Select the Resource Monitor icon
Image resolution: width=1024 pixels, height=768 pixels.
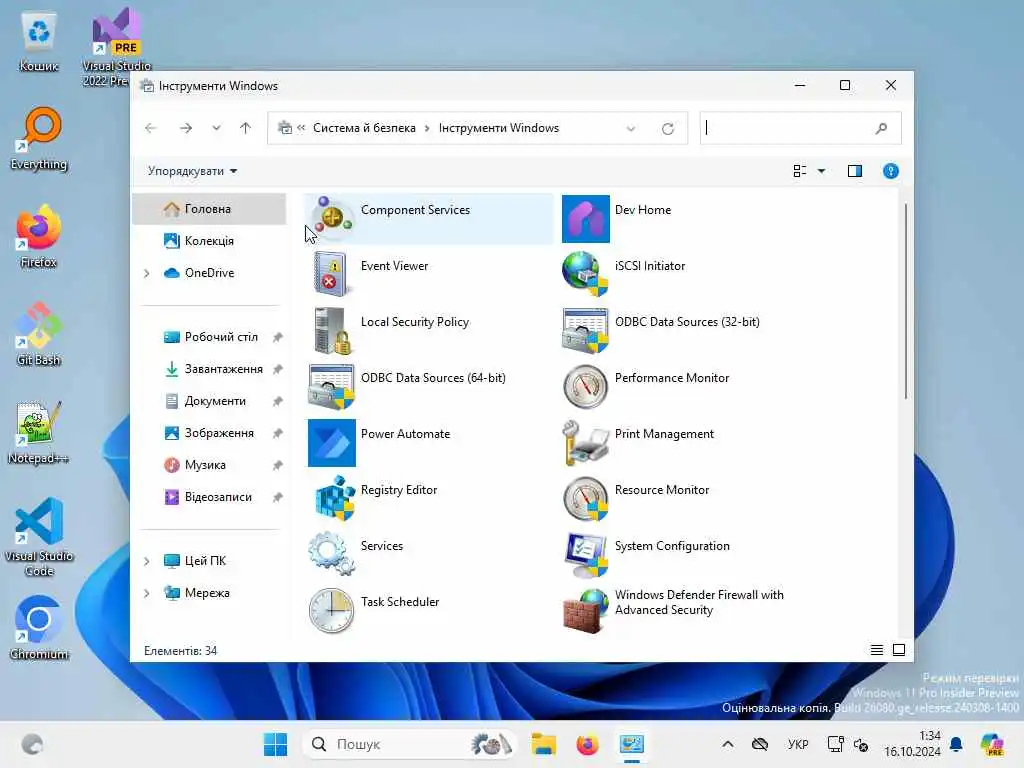pyautogui.click(x=585, y=498)
